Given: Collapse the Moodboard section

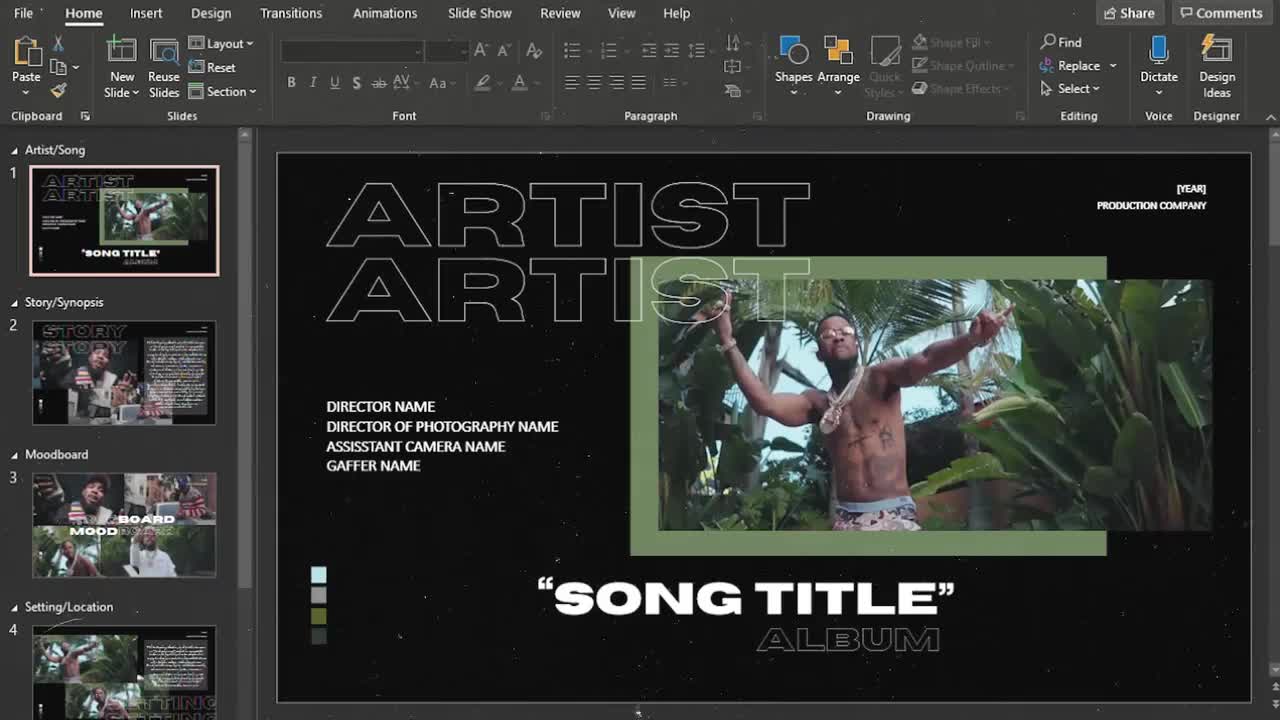Looking at the screenshot, I should coord(15,455).
